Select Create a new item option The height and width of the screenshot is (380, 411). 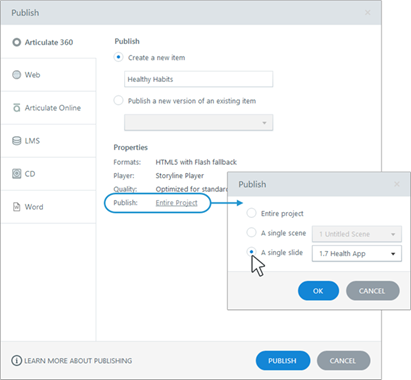(118, 57)
